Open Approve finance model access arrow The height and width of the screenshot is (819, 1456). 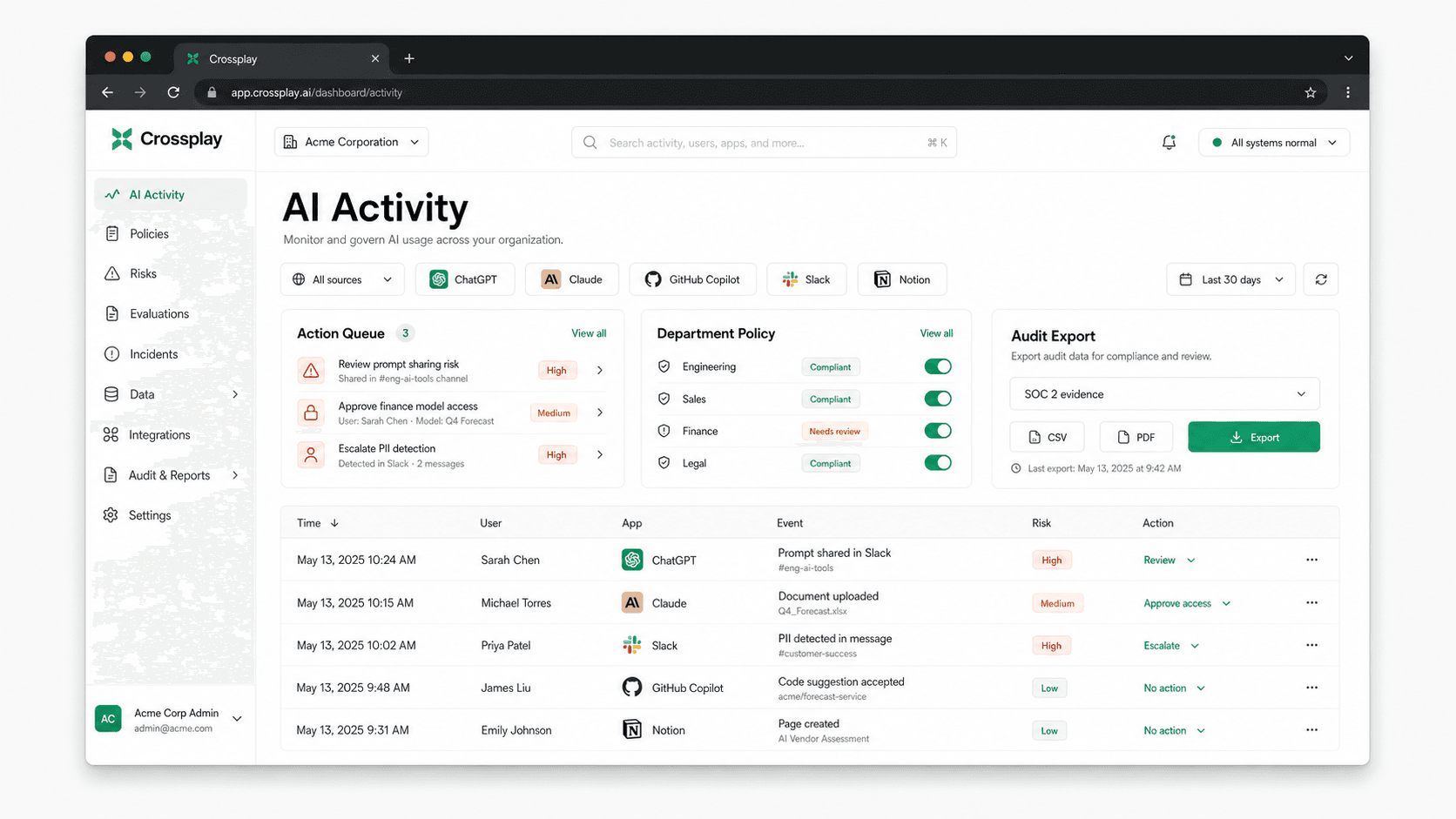pyautogui.click(x=600, y=413)
